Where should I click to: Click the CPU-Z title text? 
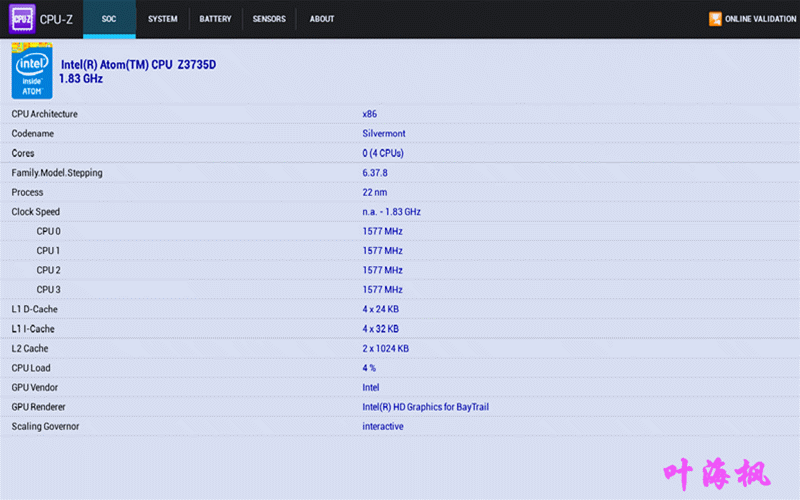(x=56, y=19)
